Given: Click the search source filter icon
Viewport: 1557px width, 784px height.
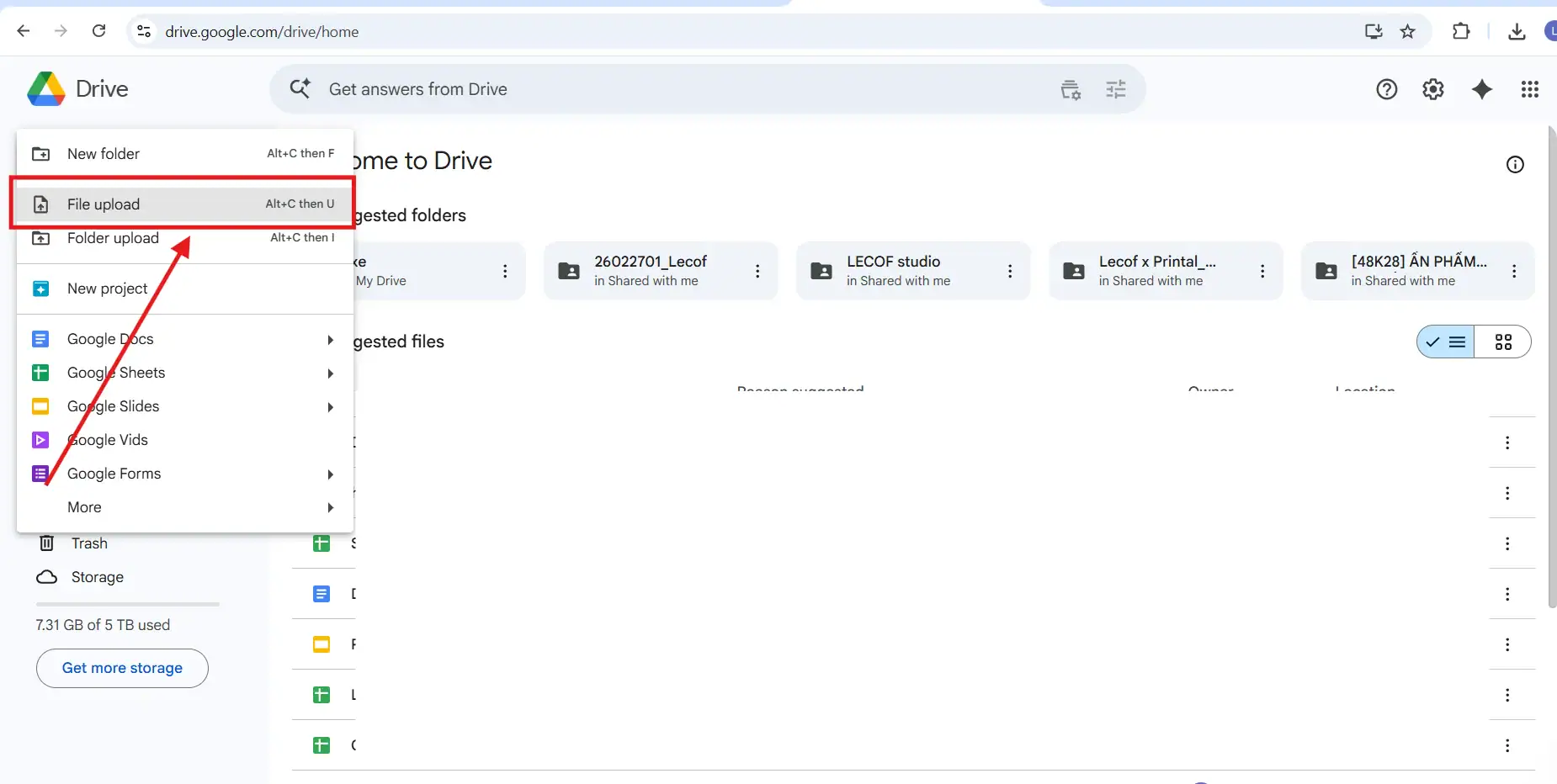Looking at the screenshot, I should tap(1071, 89).
